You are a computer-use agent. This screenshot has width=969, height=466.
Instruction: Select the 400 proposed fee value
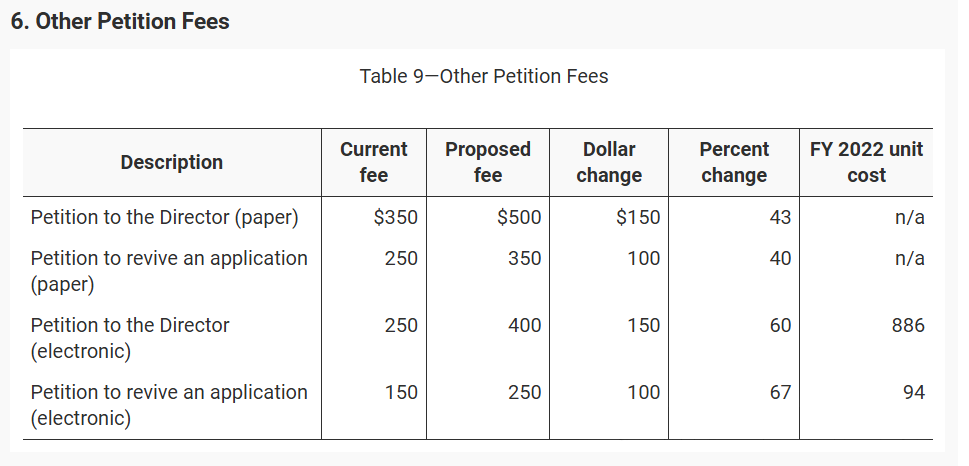coord(524,326)
